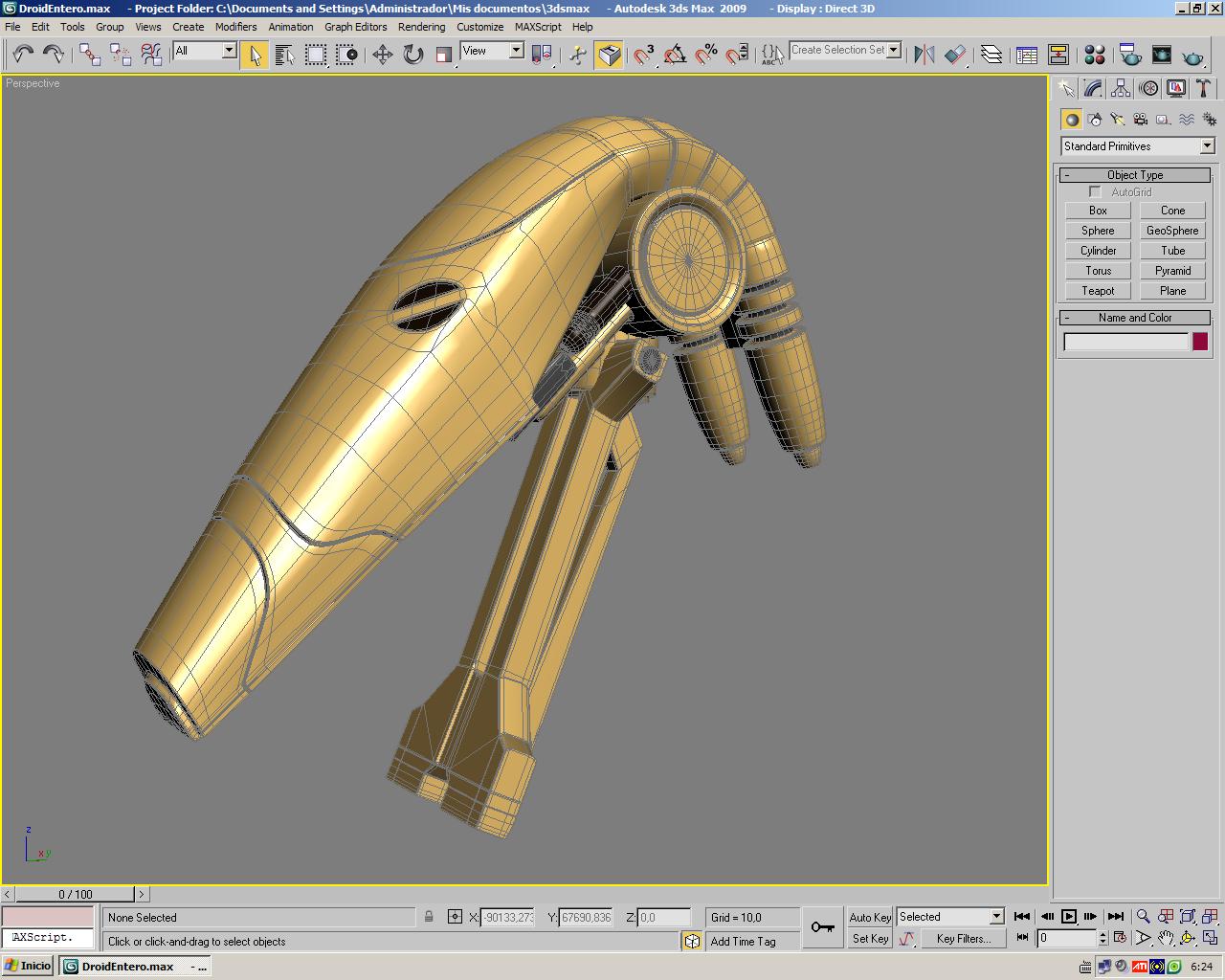Viewport: 1225px width, 980px height.
Task: Click the Rectangular Selection Region icon
Action: pos(316,55)
